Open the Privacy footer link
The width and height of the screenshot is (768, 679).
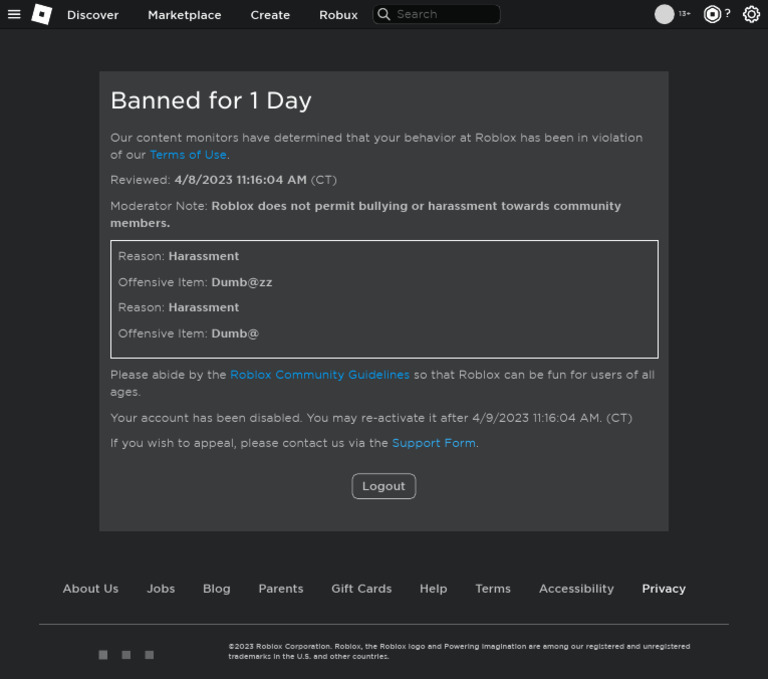(664, 588)
